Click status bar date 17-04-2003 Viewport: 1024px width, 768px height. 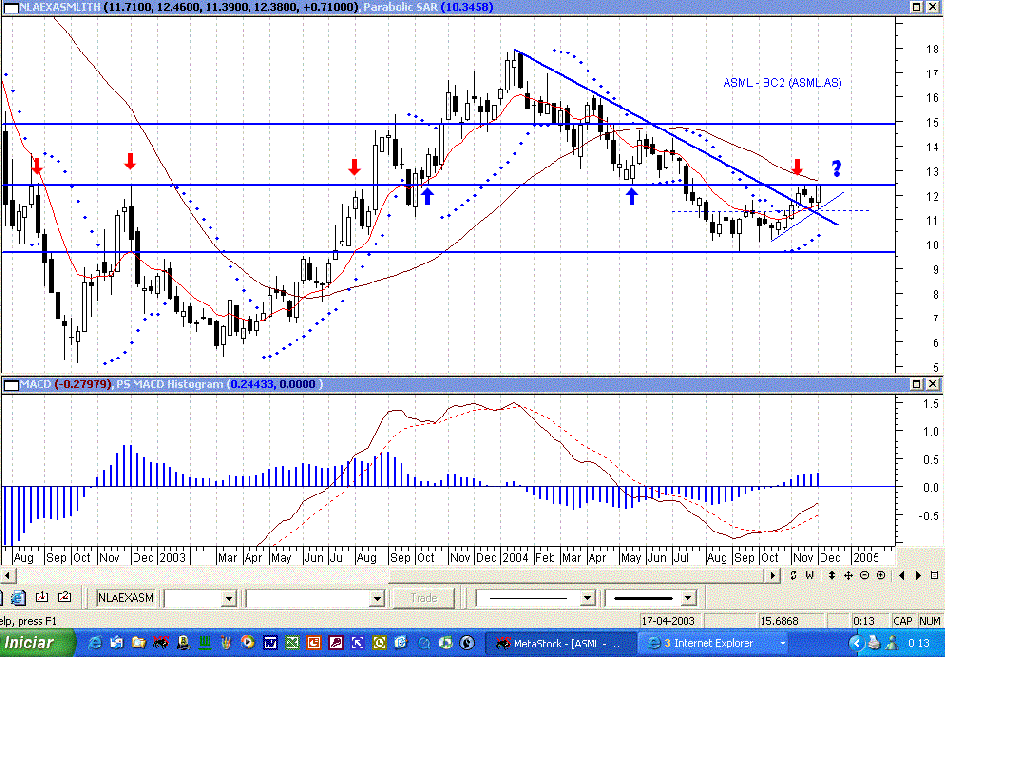tap(668, 621)
